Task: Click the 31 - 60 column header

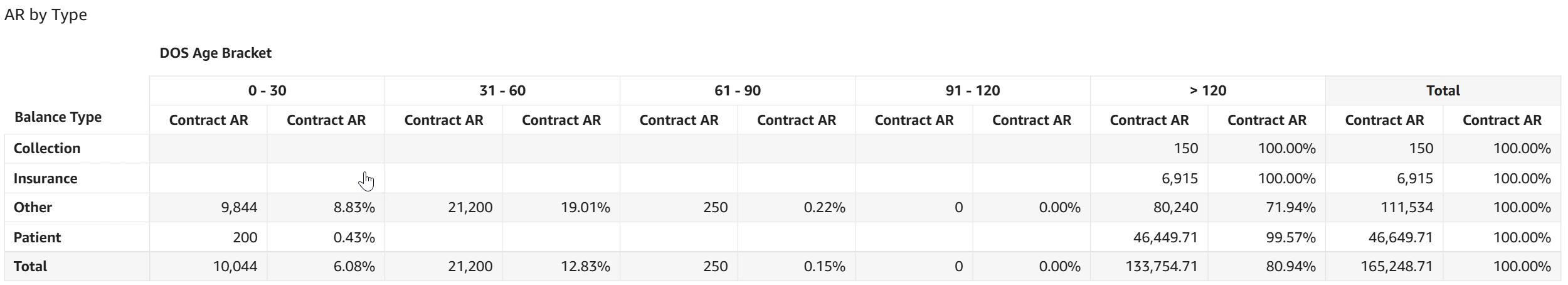Action: [502, 90]
